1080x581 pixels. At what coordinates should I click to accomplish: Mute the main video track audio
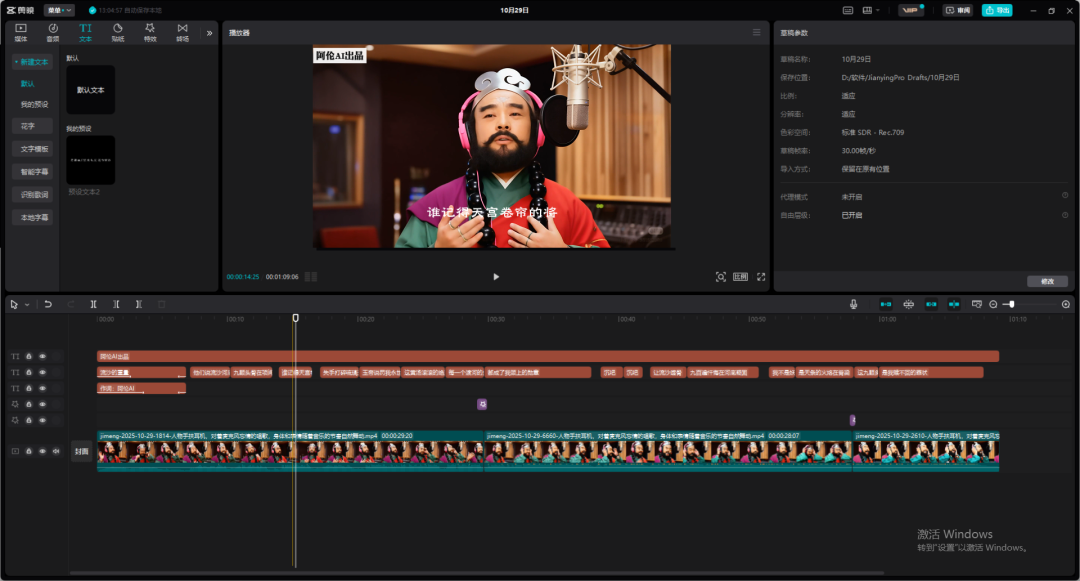point(55,451)
